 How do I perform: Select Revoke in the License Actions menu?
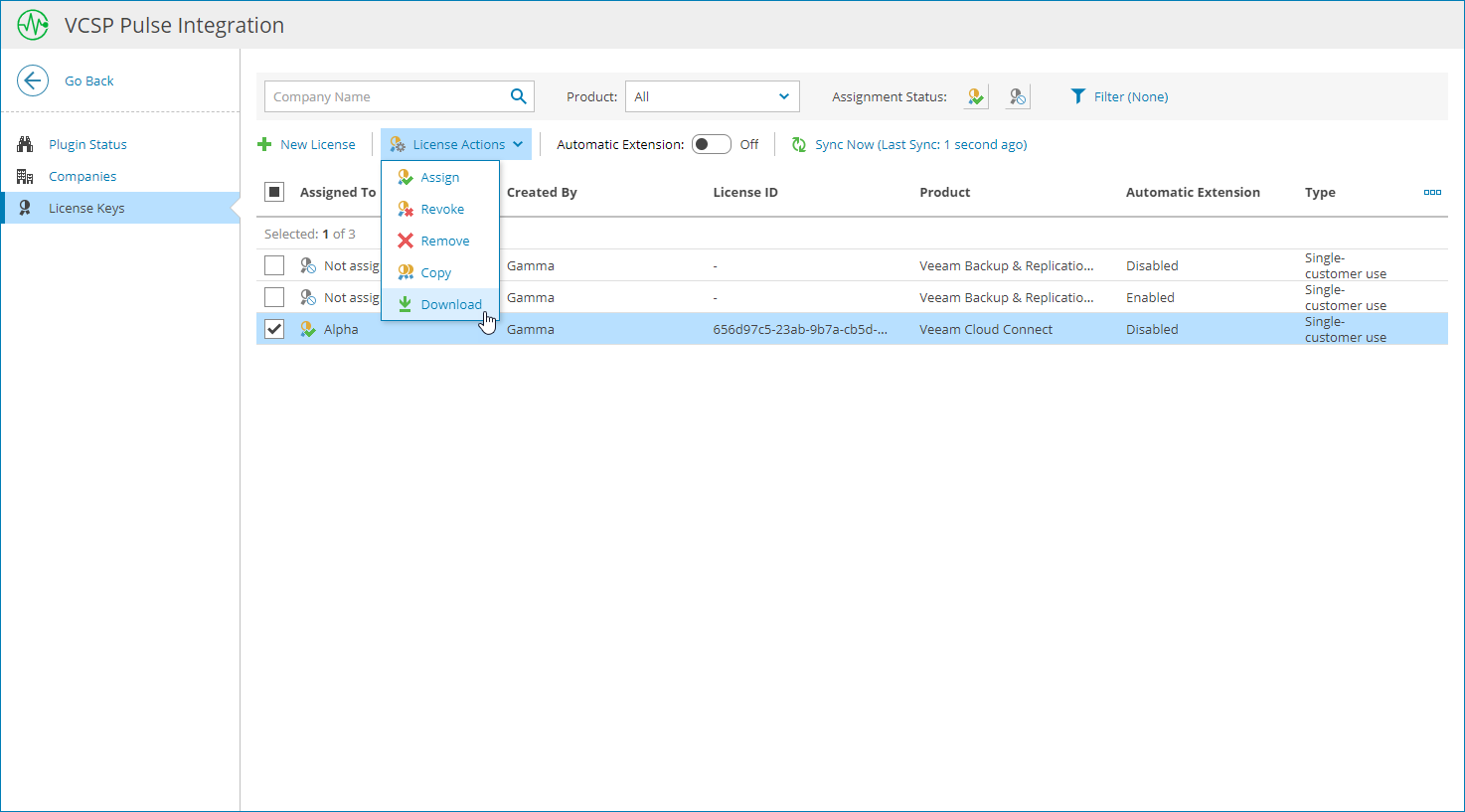(442, 209)
